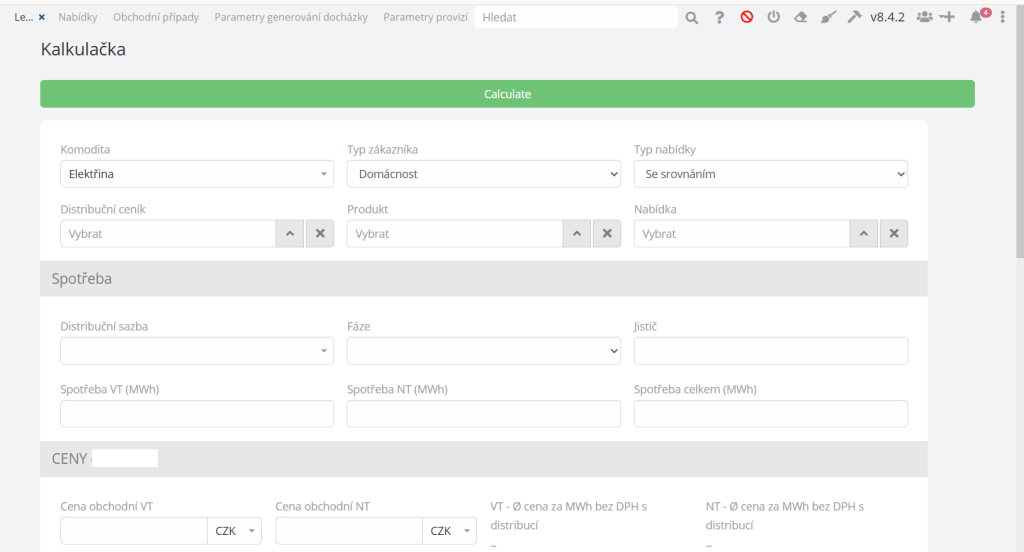Click the search magnifier icon

tap(691, 17)
